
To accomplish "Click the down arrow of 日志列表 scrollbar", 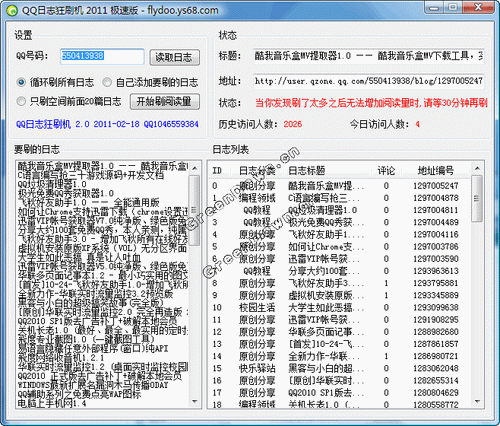I will pos(477,401).
